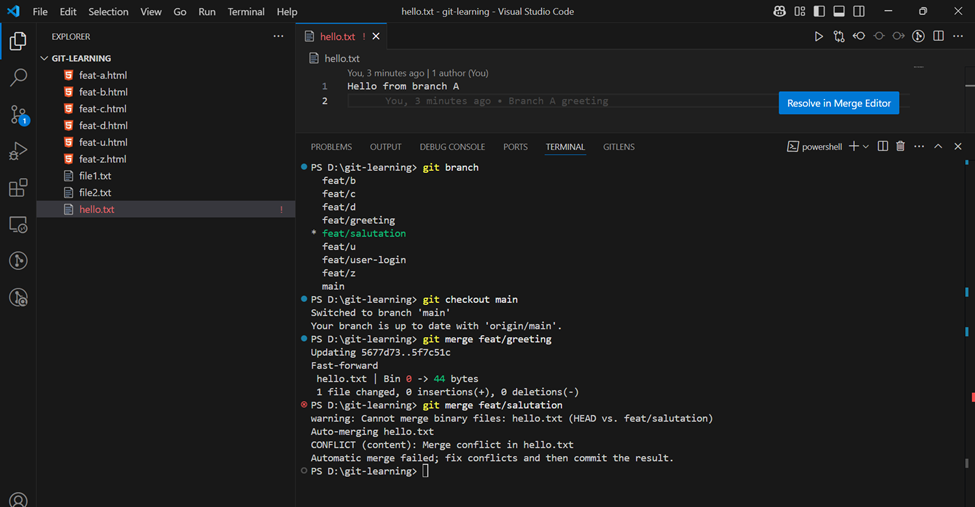Split the editor to the right
975x507 pixels.
point(938,36)
